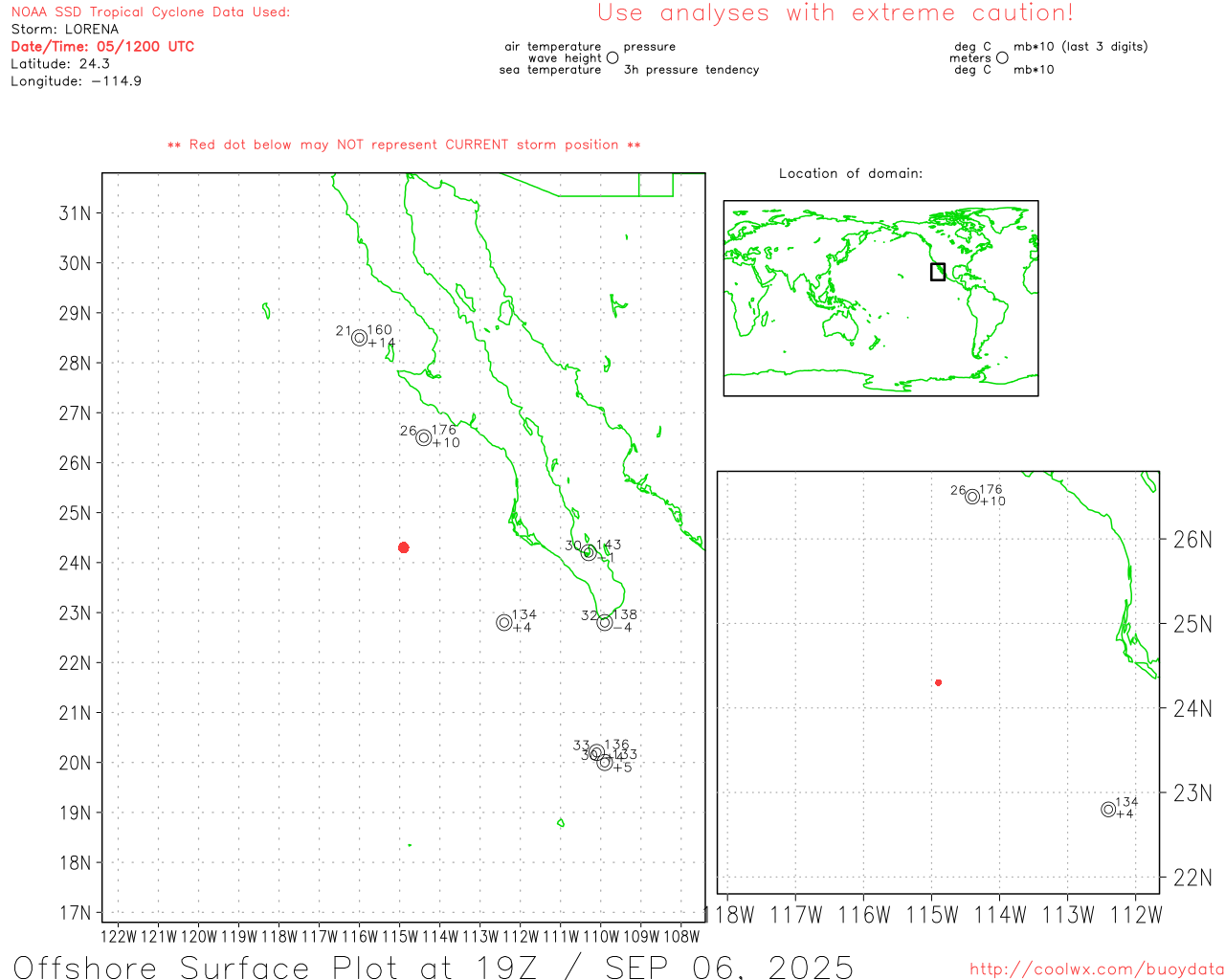Click the 'air temperature' legend label
This screenshot has width=1225, height=980.
coord(553,46)
